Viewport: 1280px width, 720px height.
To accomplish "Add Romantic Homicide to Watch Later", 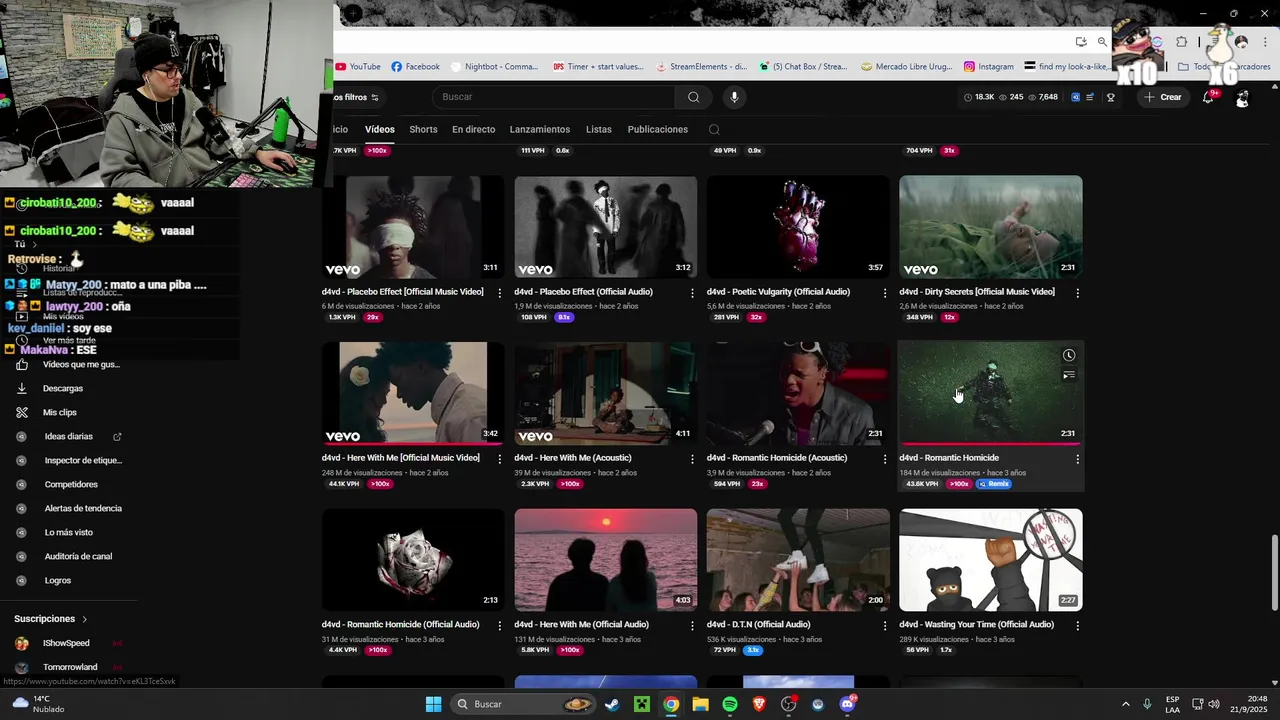I will click(1069, 355).
